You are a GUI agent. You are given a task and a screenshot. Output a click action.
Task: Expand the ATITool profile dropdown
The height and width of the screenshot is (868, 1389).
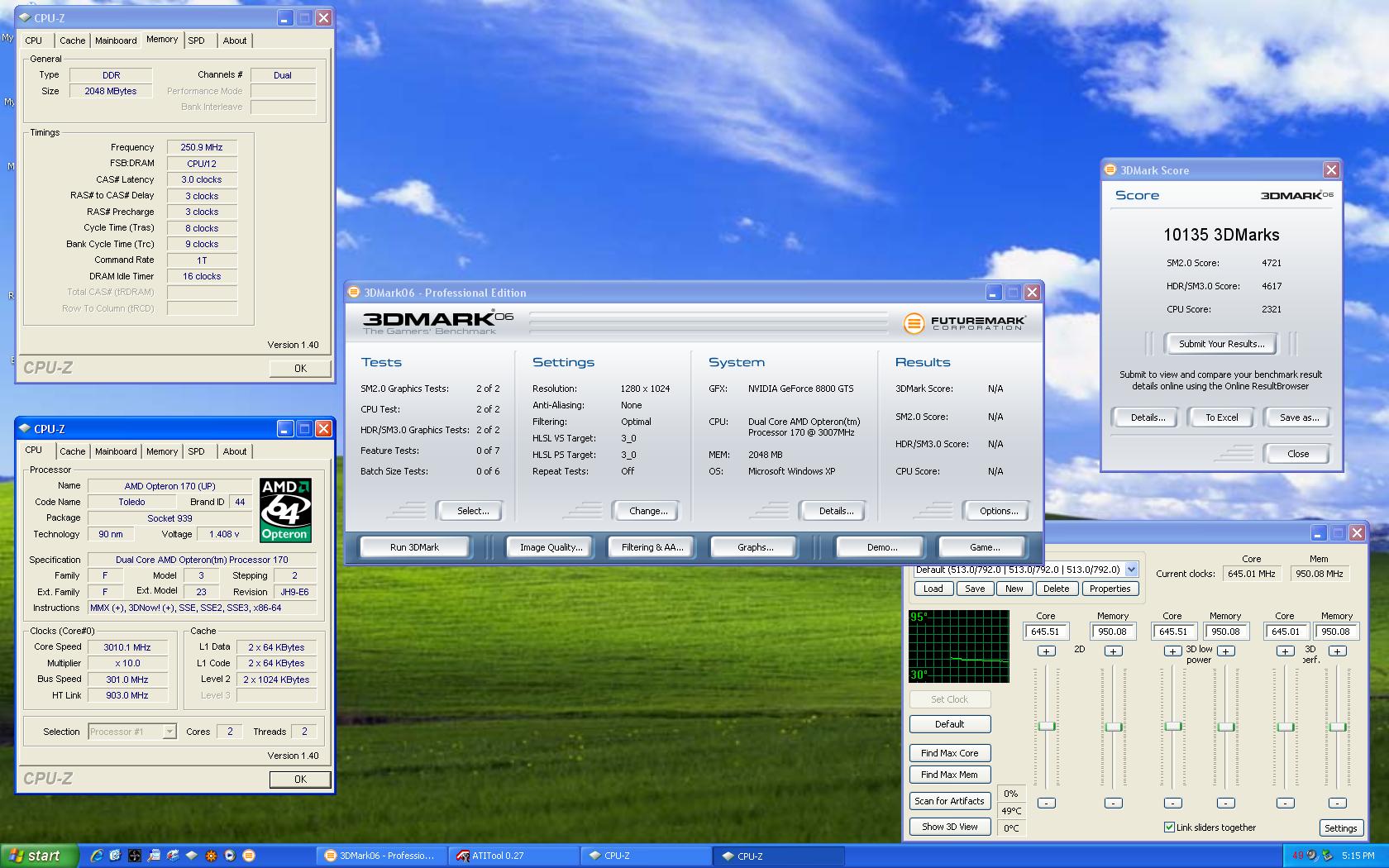point(1131,570)
